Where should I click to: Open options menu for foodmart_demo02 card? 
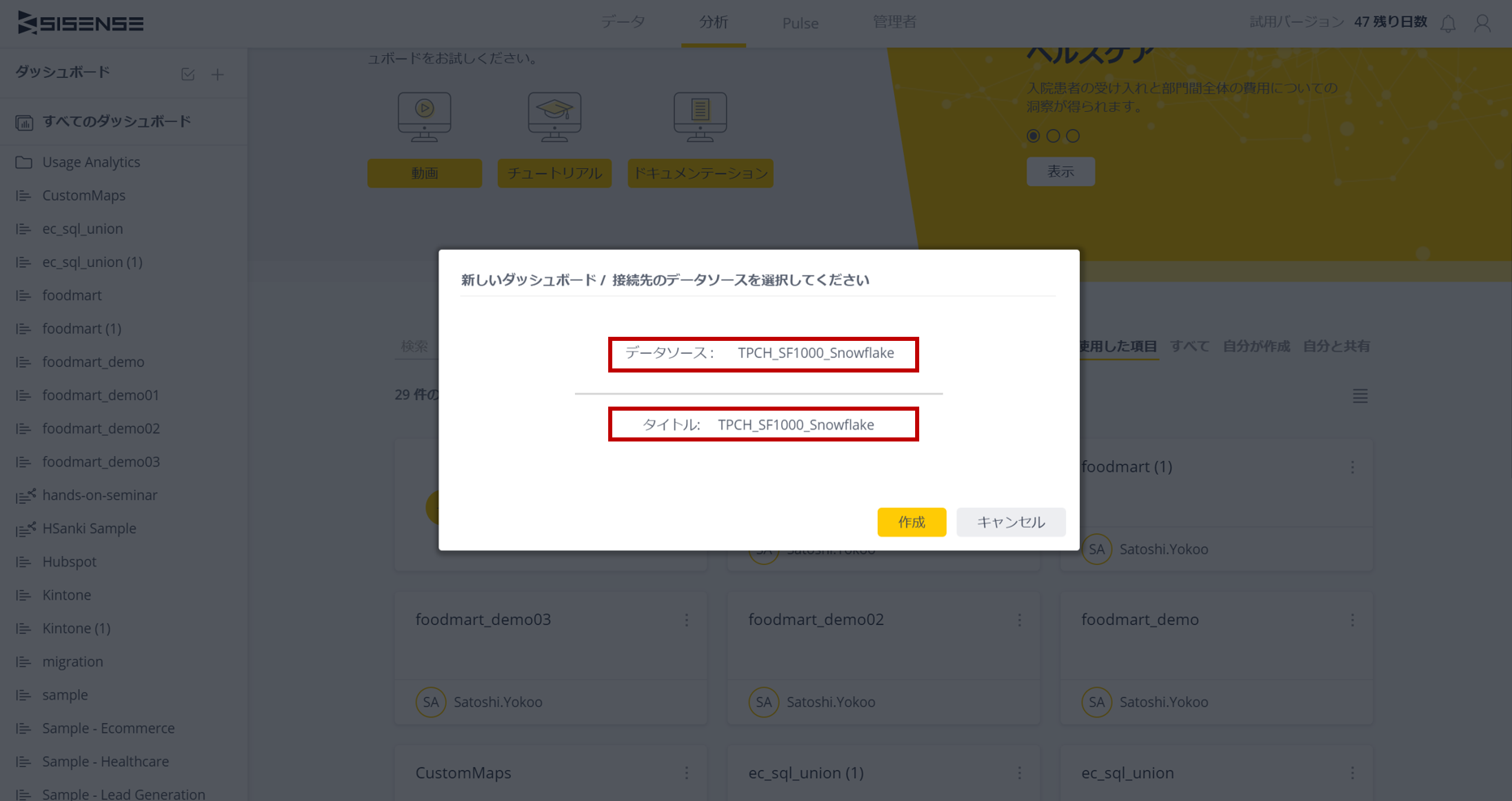pyautogui.click(x=1020, y=620)
